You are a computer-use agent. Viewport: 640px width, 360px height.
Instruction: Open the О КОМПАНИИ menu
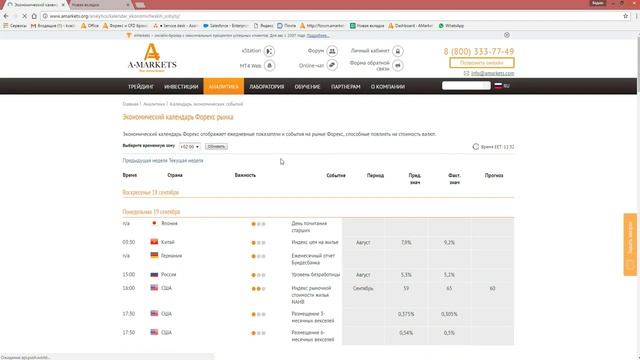click(388, 87)
